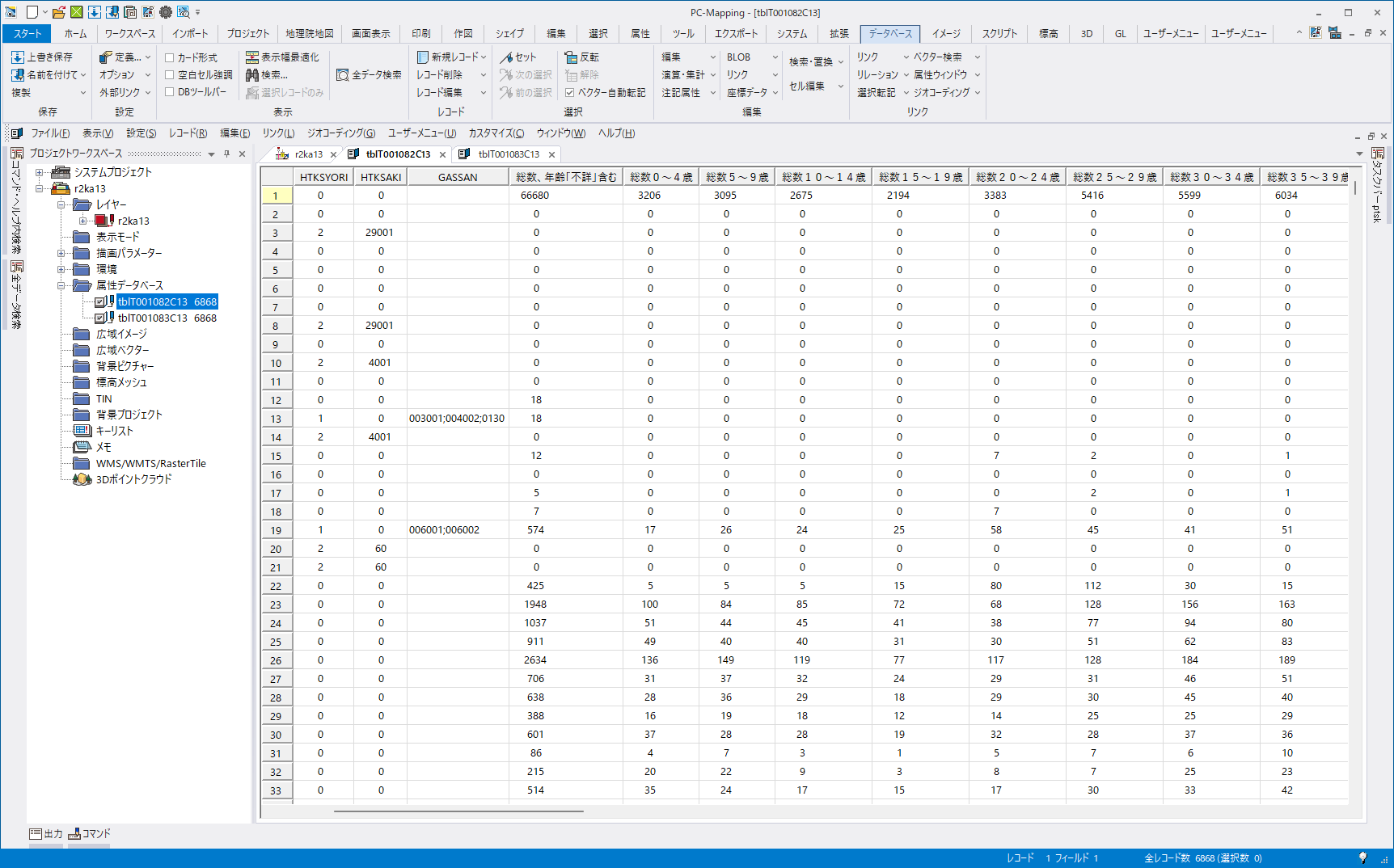Select 背景ピクチャー folder in workspace tree
The width and height of the screenshot is (1394, 868).
pos(125,366)
